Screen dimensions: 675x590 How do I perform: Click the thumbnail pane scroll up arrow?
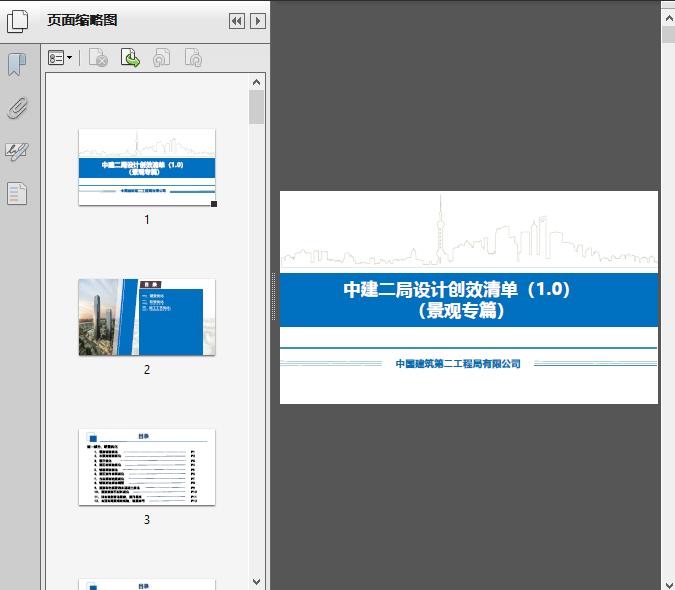[257, 82]
